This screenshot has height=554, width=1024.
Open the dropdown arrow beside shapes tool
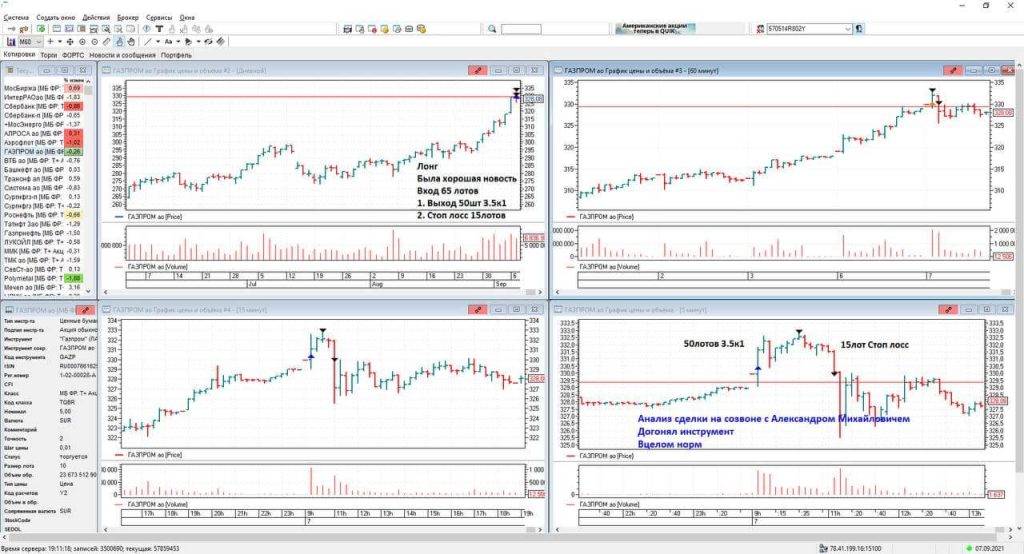coord(199,42)
